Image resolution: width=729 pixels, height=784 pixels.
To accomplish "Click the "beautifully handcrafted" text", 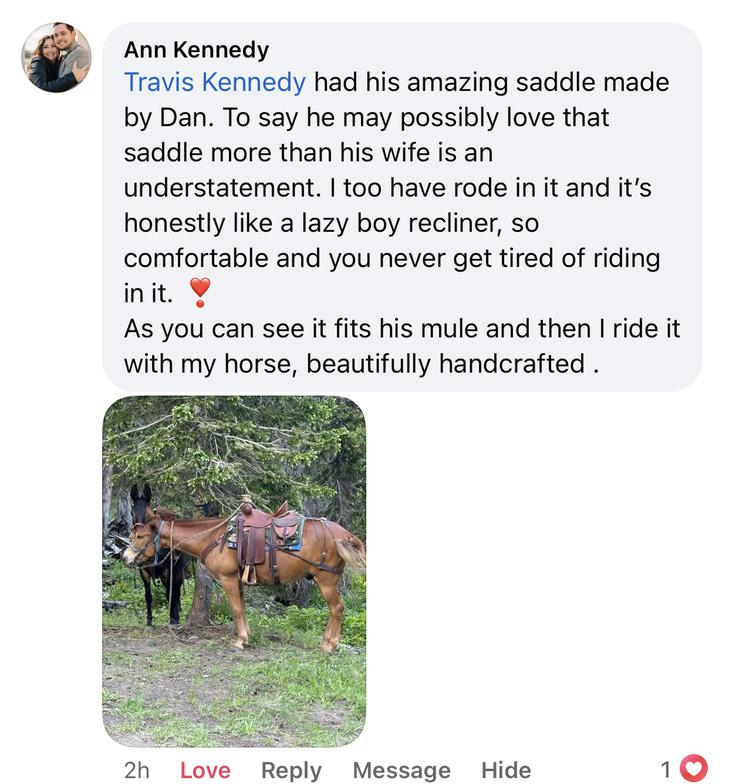I will pyautogui.click(x=445, y=363).
